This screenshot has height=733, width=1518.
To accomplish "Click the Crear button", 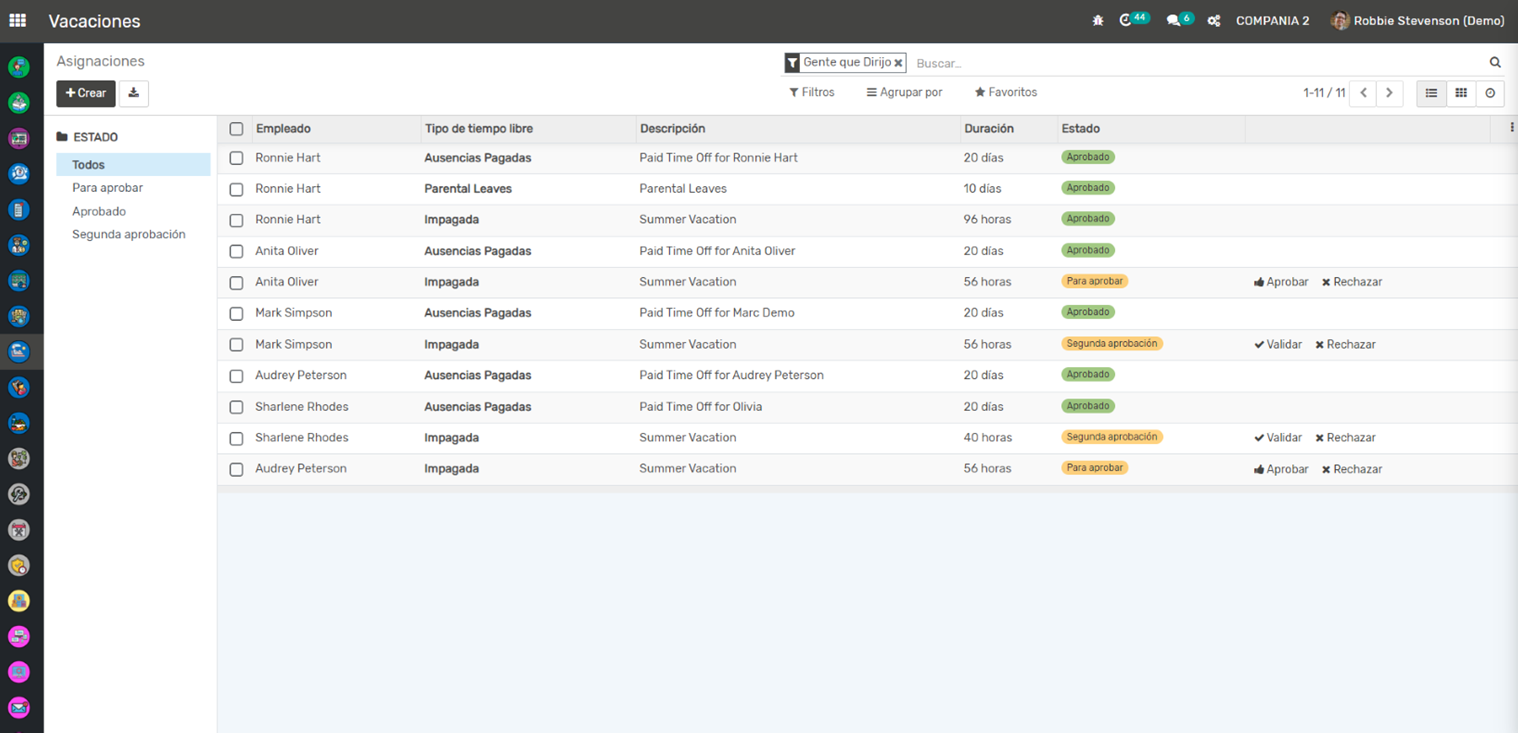I will [86, 93].
